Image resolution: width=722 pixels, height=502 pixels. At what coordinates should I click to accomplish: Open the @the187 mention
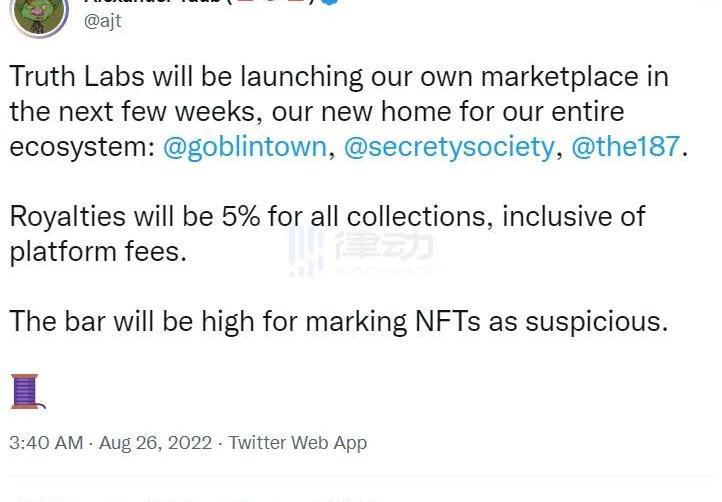pyautogui.click(x=625, y=147)
